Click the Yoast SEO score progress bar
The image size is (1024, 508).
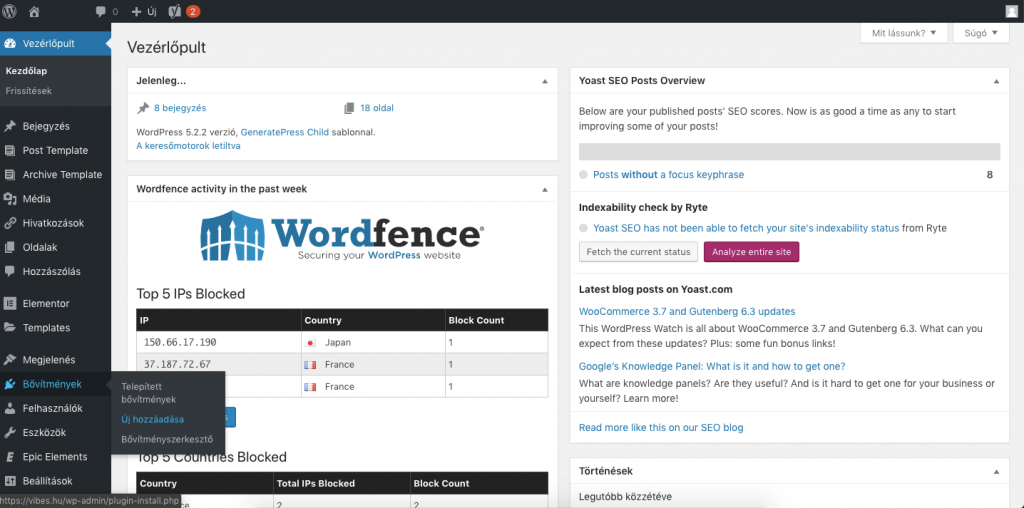[x=789, y=151]
